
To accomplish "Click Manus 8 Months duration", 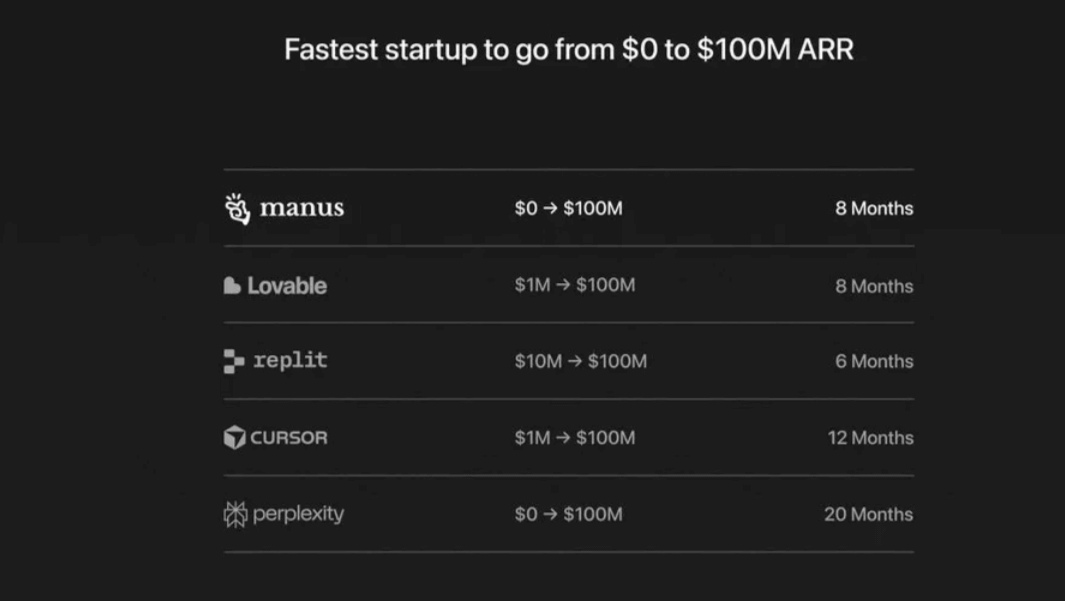I will coord(874,208).
